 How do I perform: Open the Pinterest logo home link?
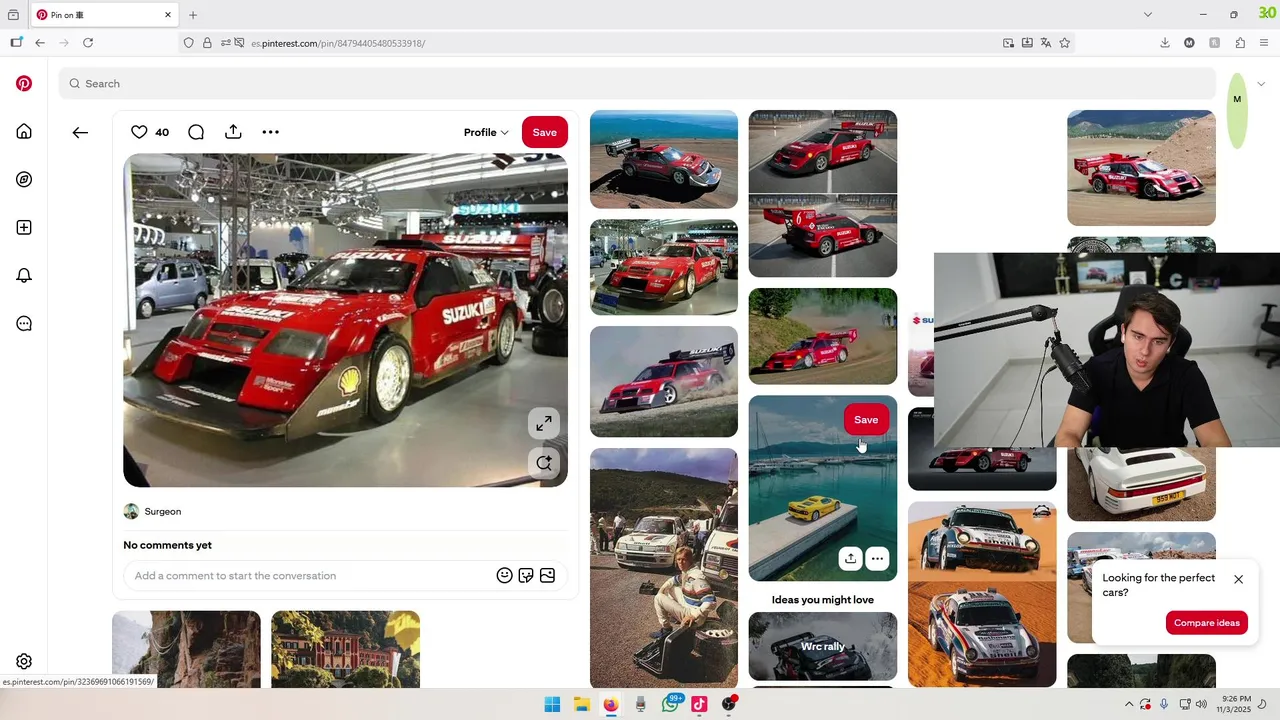pyautogui.click(x=24, y=84)
